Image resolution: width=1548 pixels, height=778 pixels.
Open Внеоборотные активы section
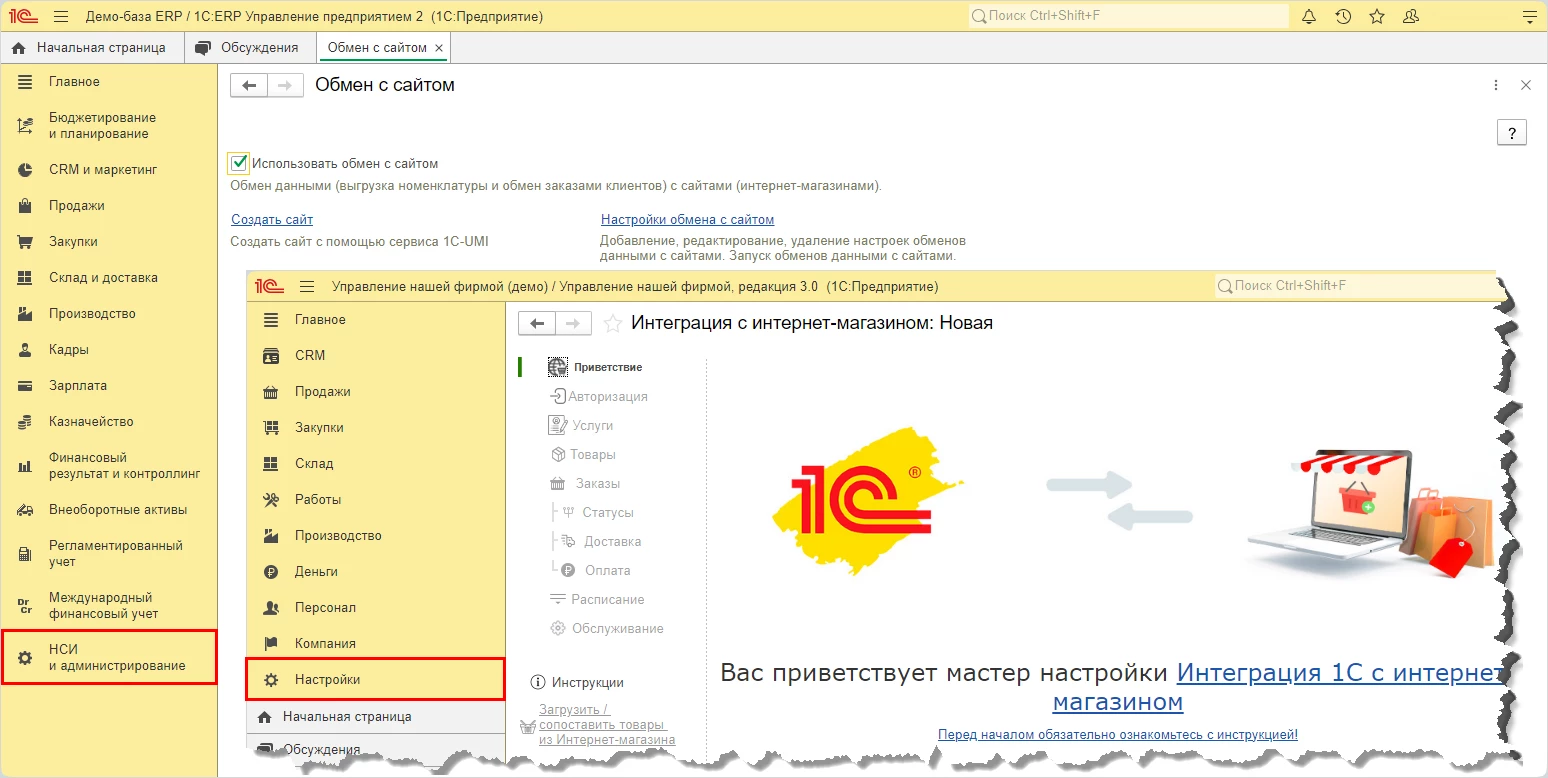point(109,510)
